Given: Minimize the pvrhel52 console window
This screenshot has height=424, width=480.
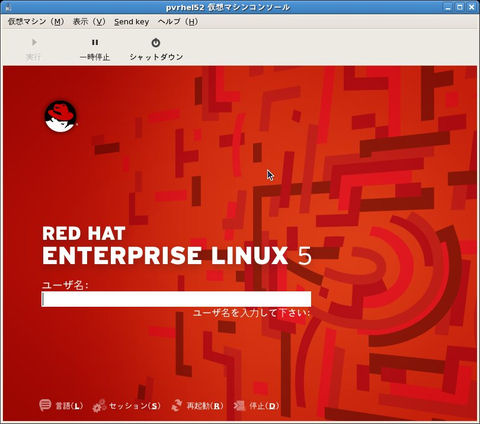Looking at the screenshot, I should tap(448, 7).
